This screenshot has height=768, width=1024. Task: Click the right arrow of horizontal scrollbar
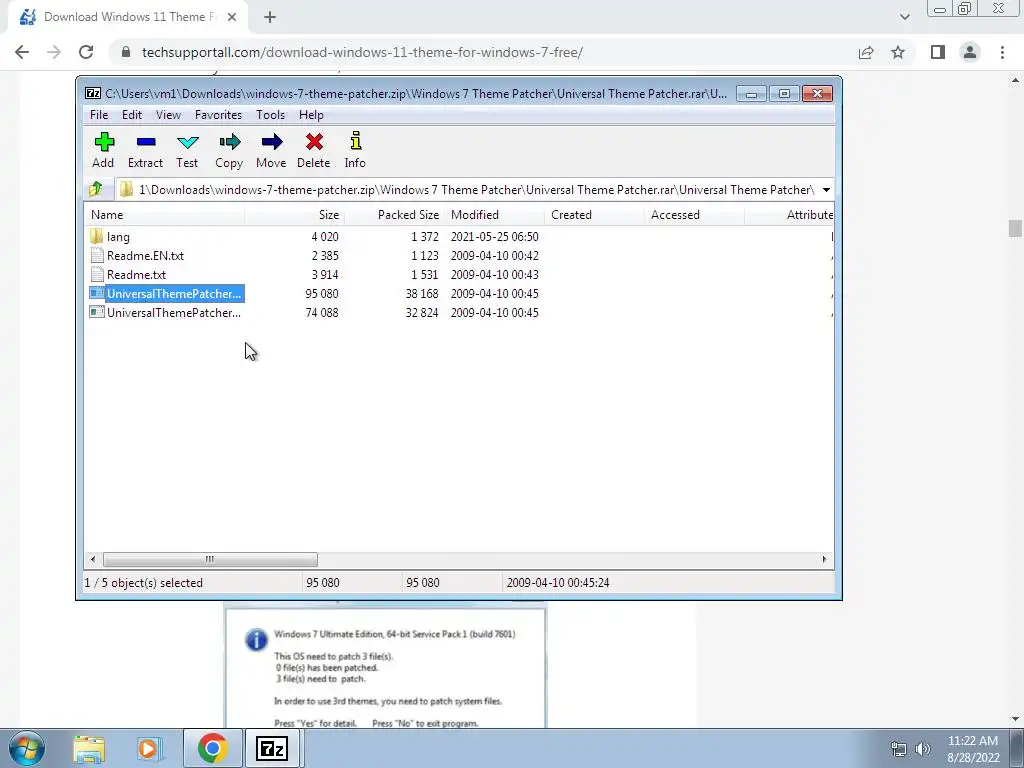pyautogui.click(x=824, y=560)
